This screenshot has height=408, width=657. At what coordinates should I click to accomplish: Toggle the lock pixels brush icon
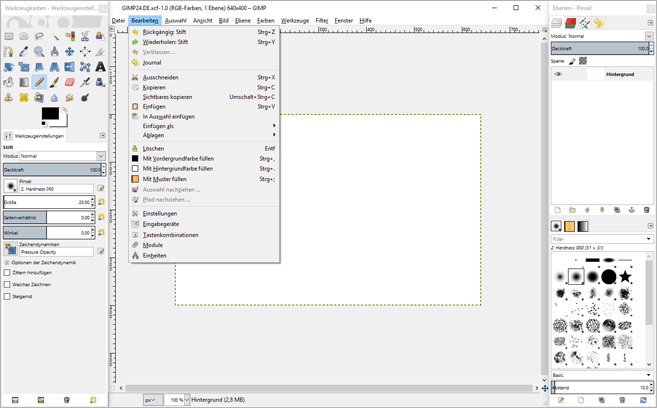pyautogui.click(x=572, y=61)
